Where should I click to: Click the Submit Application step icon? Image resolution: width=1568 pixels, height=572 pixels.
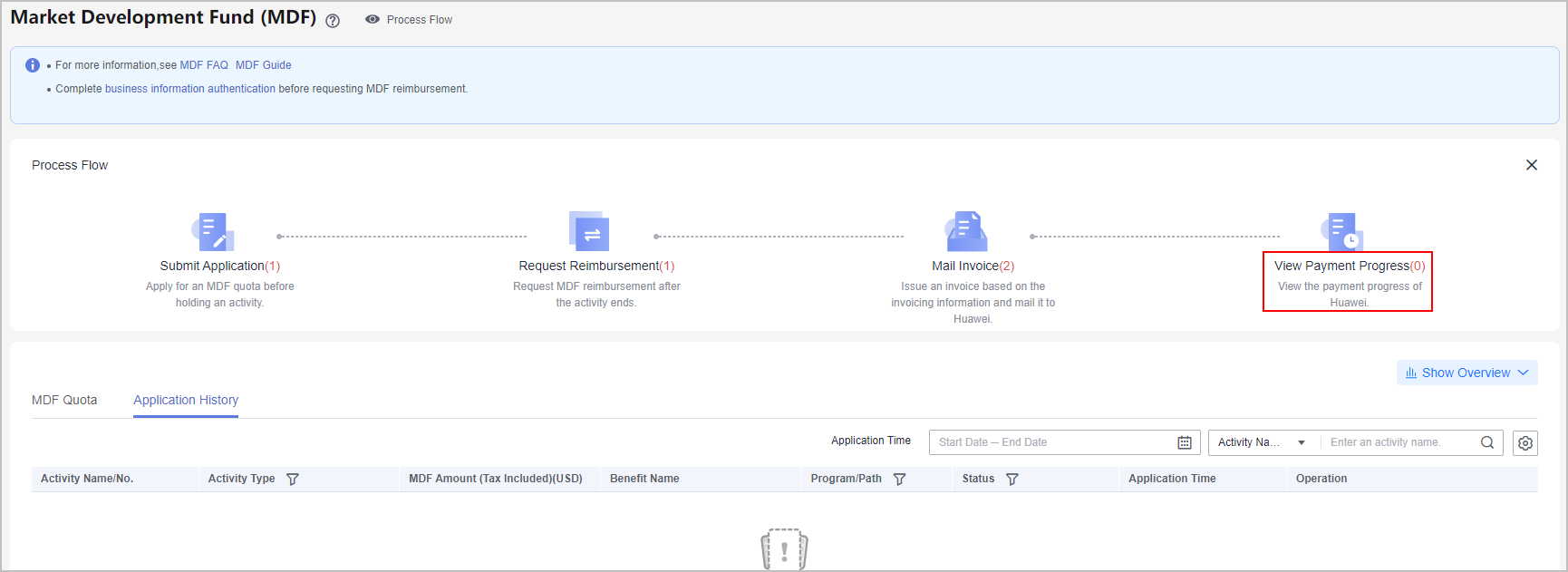[x=214, y=232]
